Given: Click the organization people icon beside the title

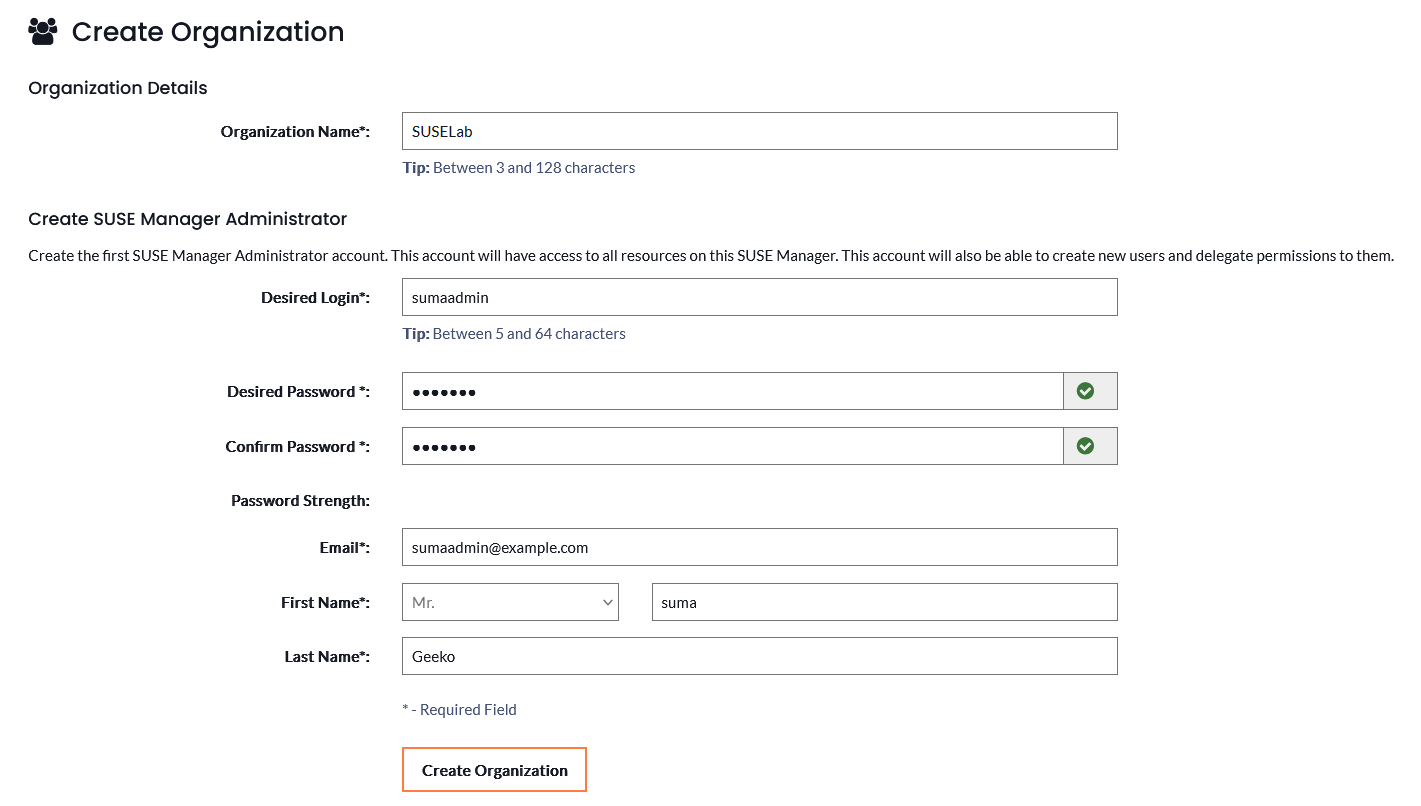Looking at the screenshot, I should pos(43,32).
